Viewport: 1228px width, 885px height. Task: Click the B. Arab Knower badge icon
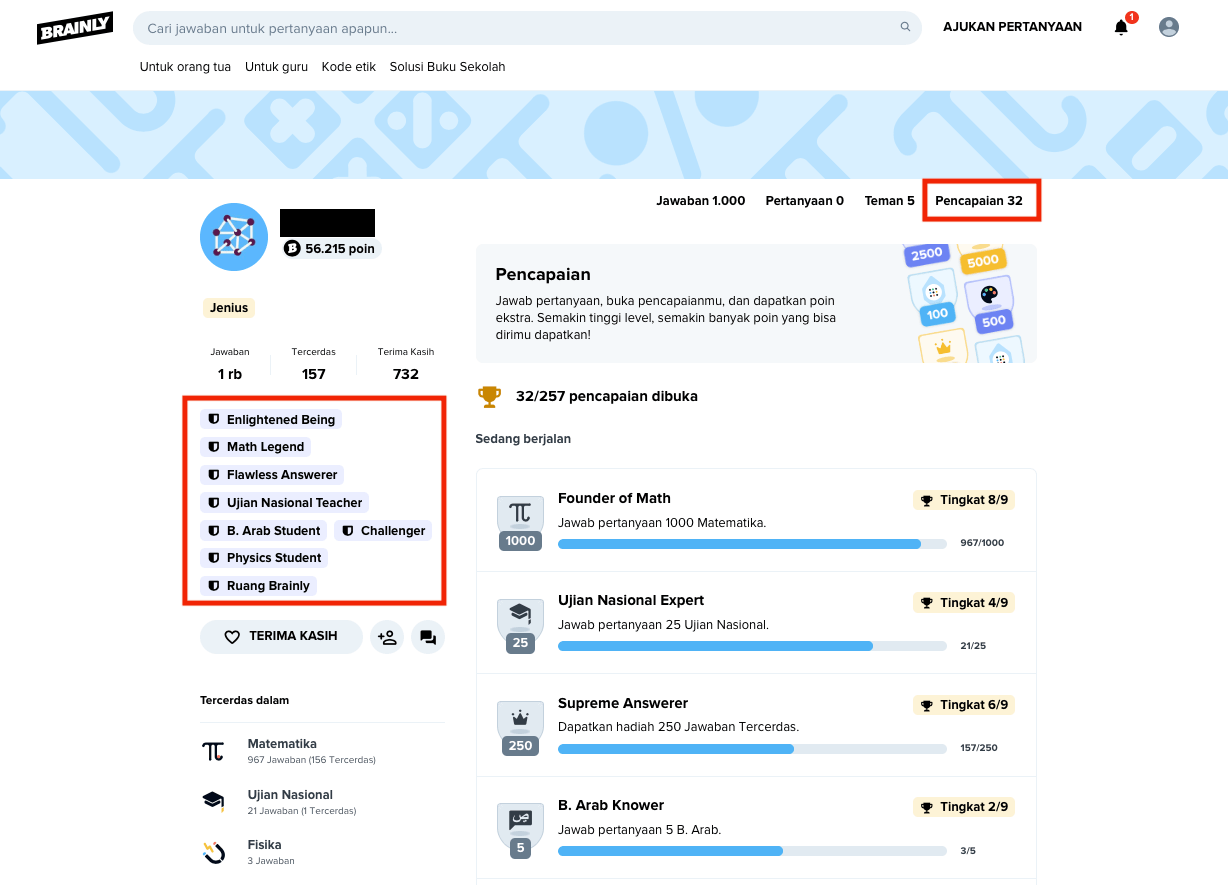click(x=520, y=830)
